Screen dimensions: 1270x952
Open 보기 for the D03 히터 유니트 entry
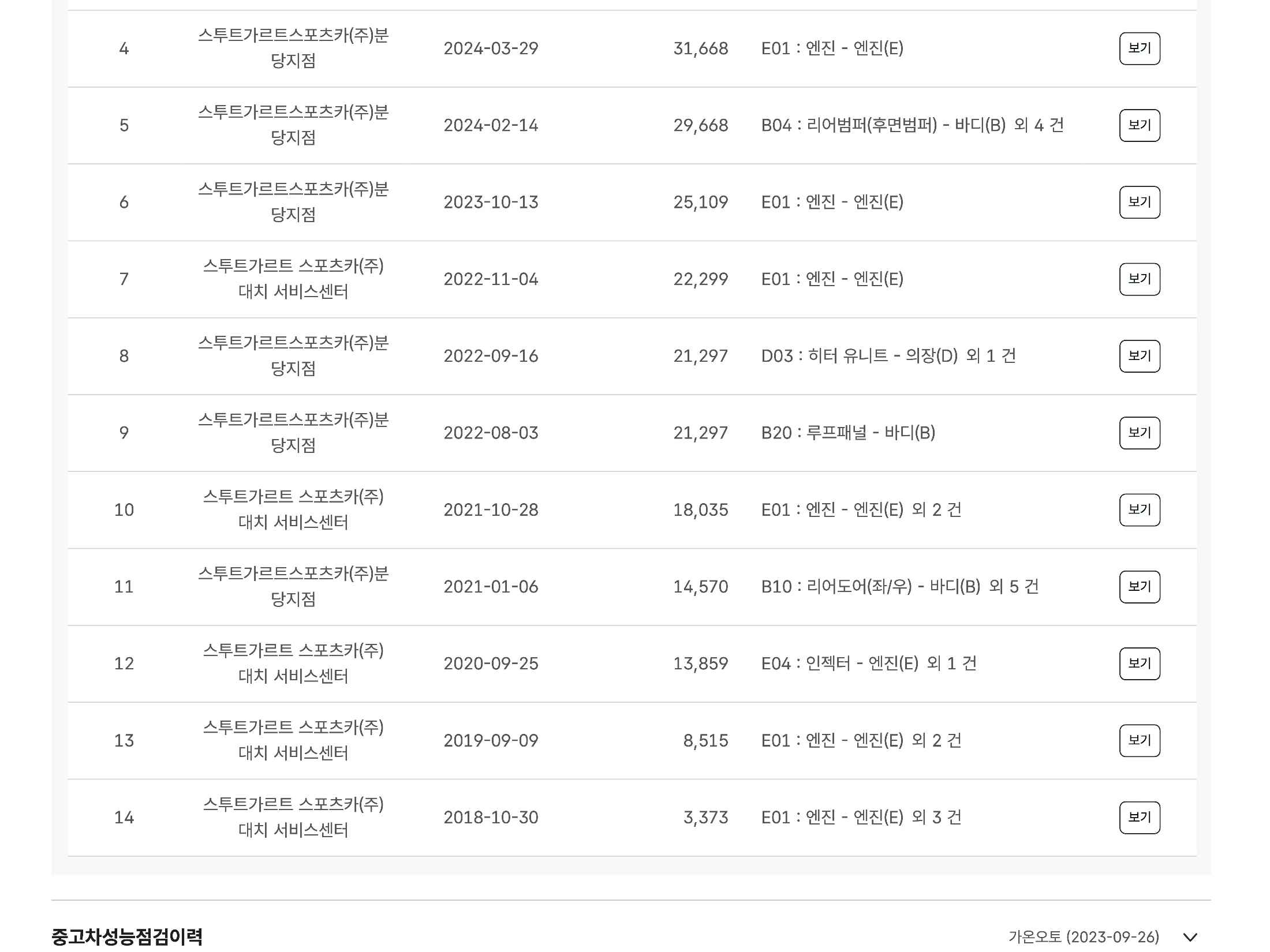click(1139, 356)
